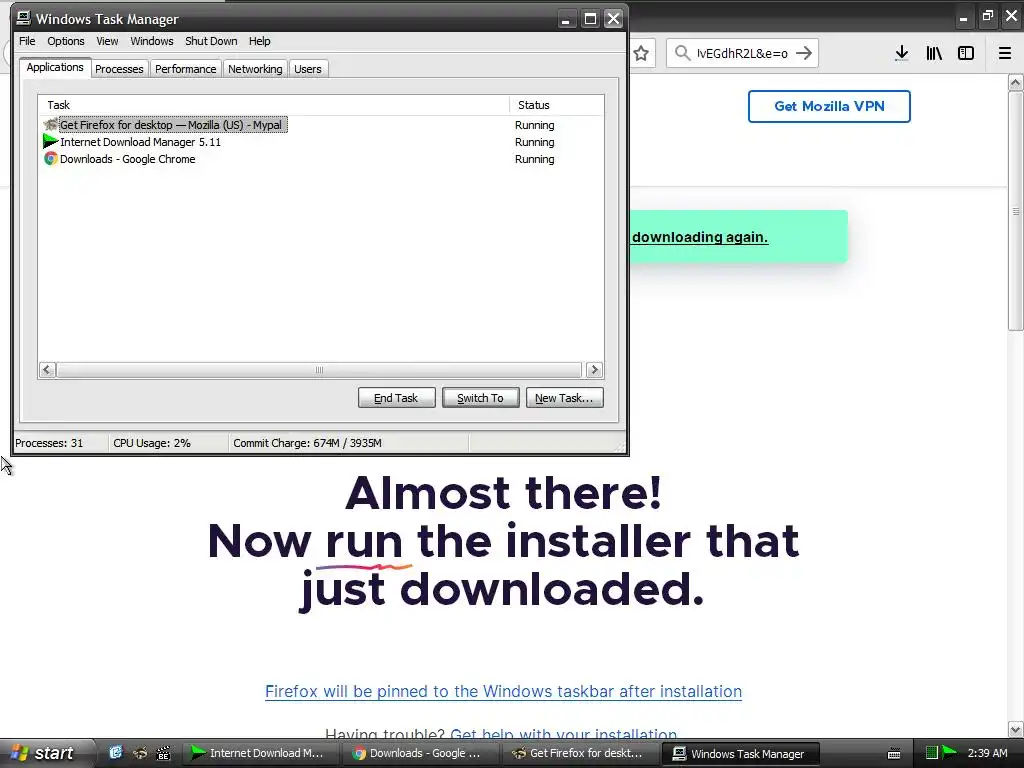
Task: Open the Windows menu in Task Manager
Action: pos(152,41)
